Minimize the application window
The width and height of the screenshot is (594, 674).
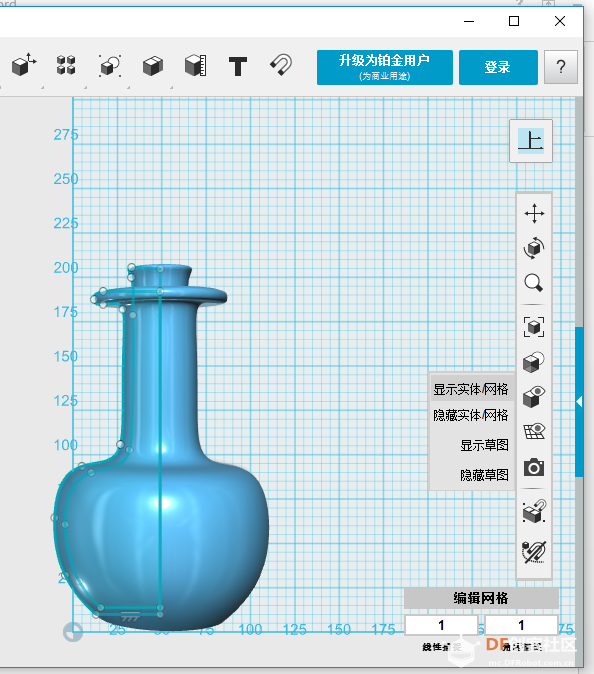[x=469, y=21]
